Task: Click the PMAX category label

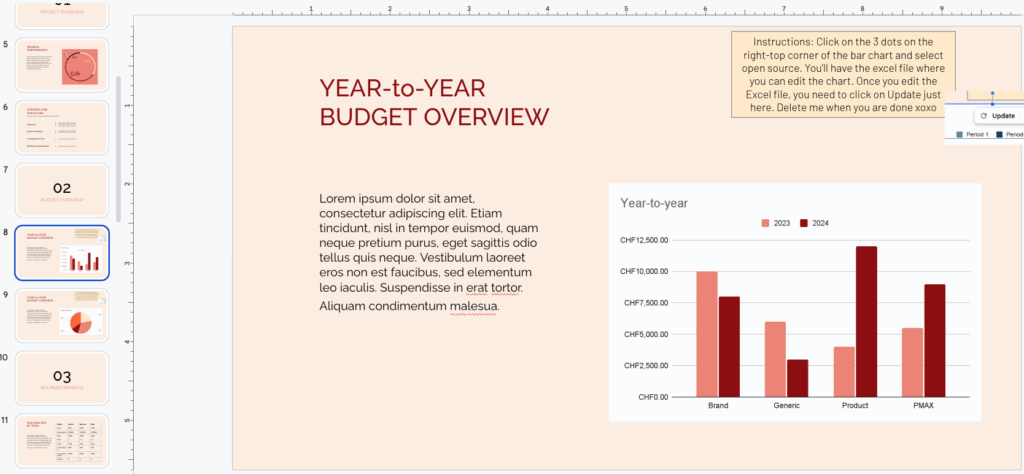Action: pos(923,405)
